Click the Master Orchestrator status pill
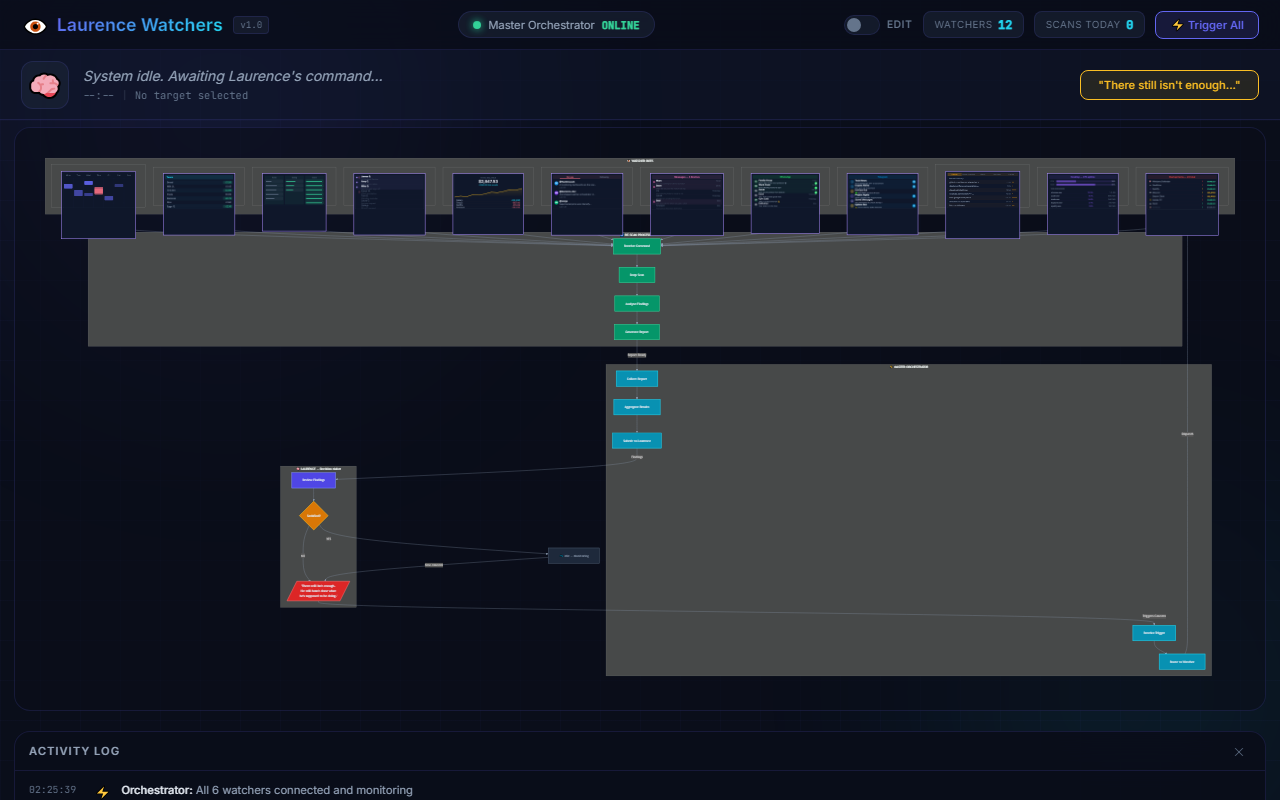This screenshot has height=800, width=1280. click(556, 25)
